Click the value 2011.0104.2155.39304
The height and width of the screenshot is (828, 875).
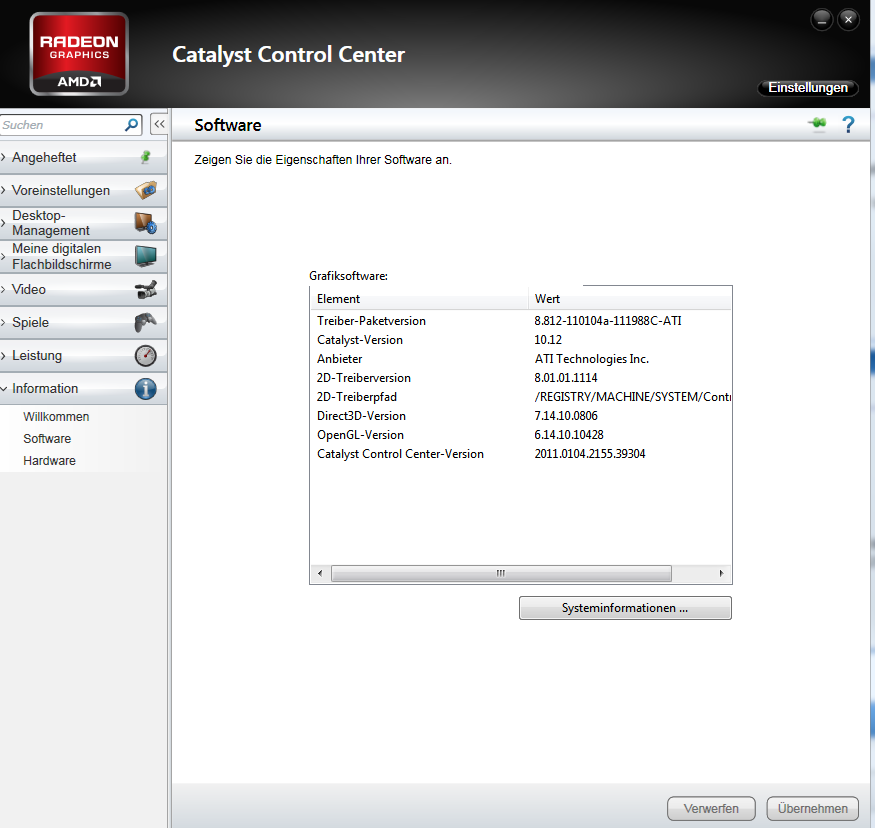click(x=590, y=454)
